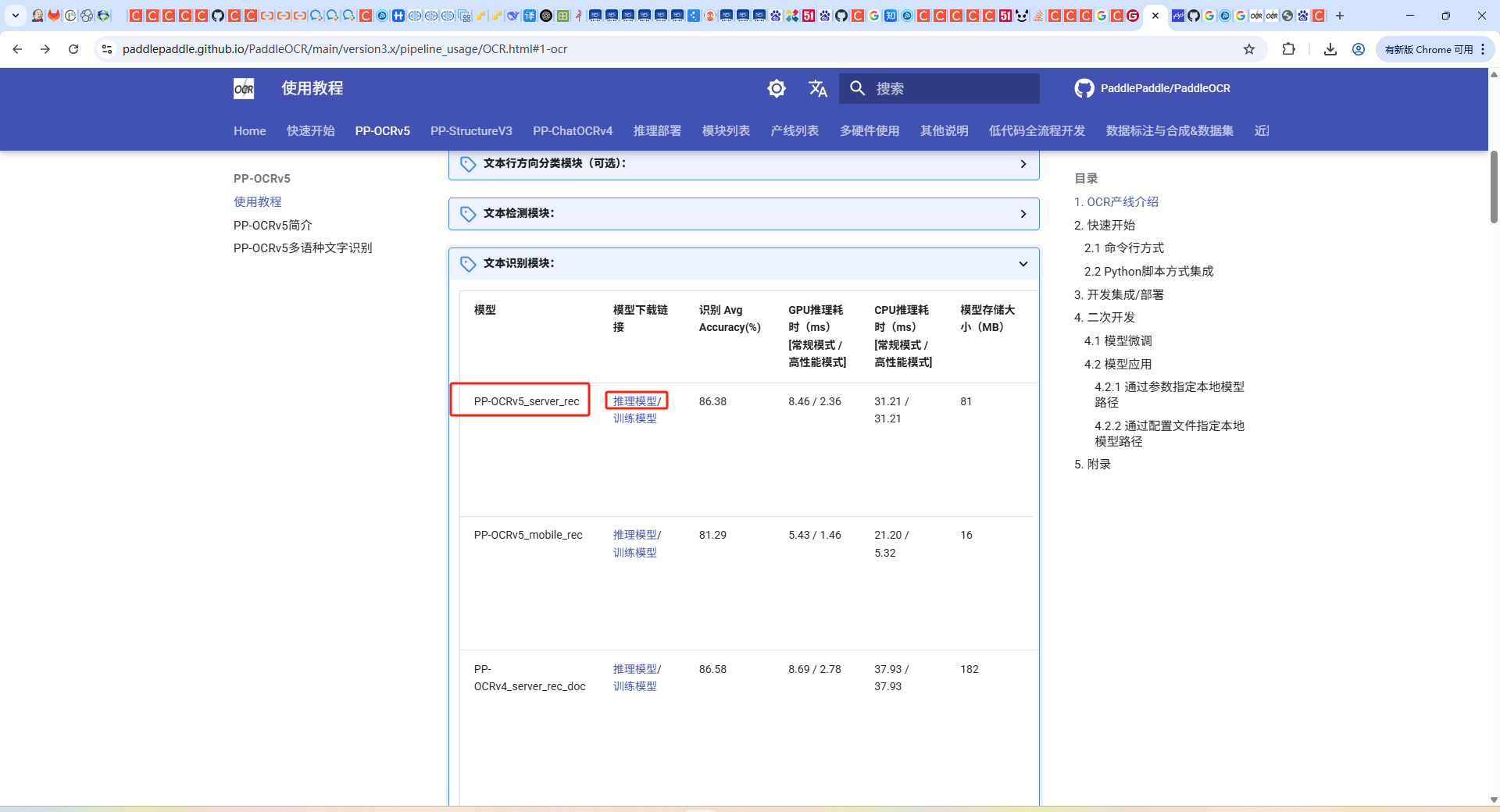Open the Chrome downloads icon
The image size is (1500, 812).
coord(1330,49)
